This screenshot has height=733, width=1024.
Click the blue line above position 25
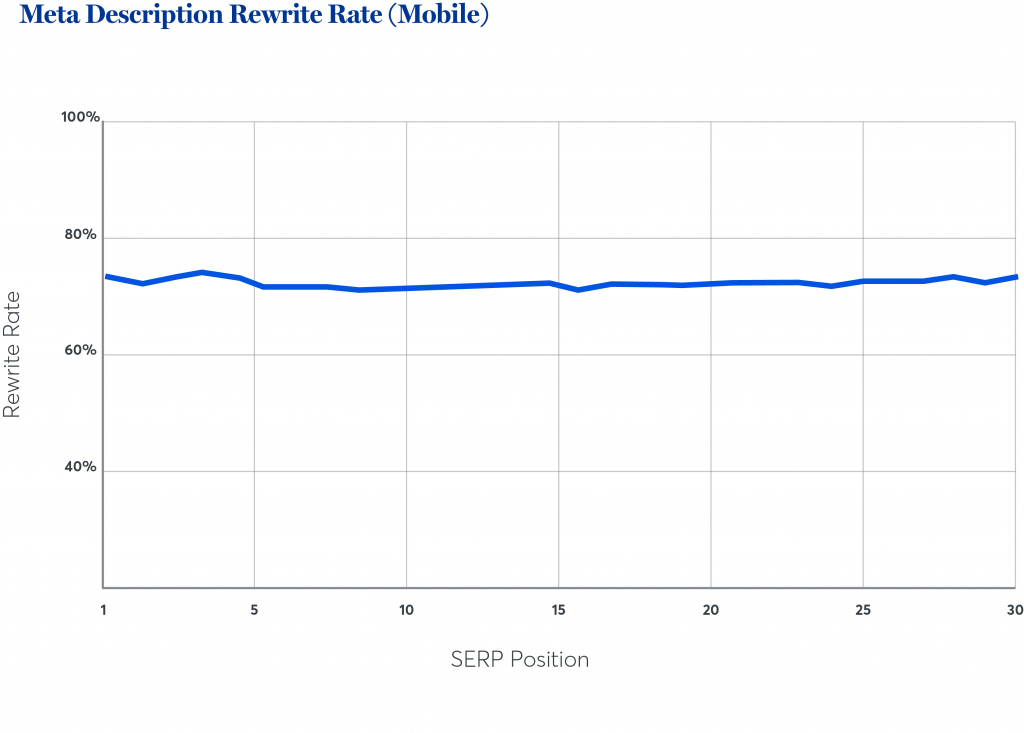tap(862, 281)
